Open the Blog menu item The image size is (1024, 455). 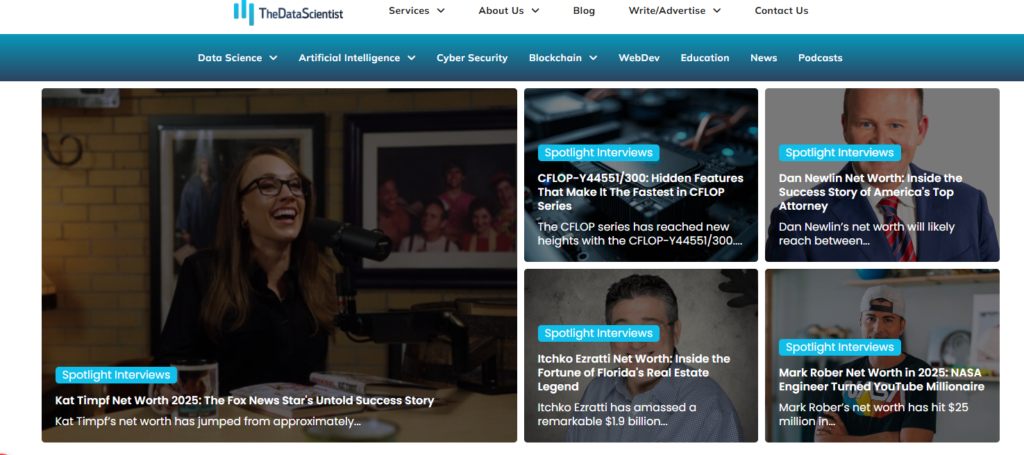584,10
